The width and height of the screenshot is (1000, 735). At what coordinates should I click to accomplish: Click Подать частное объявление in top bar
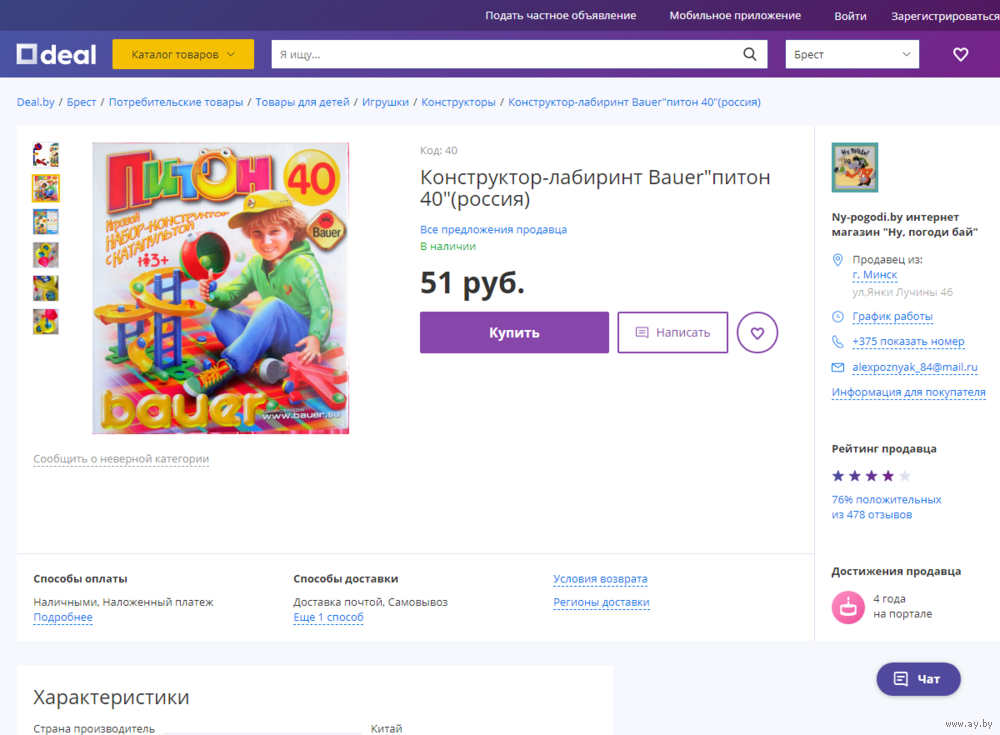click(561, 15)
